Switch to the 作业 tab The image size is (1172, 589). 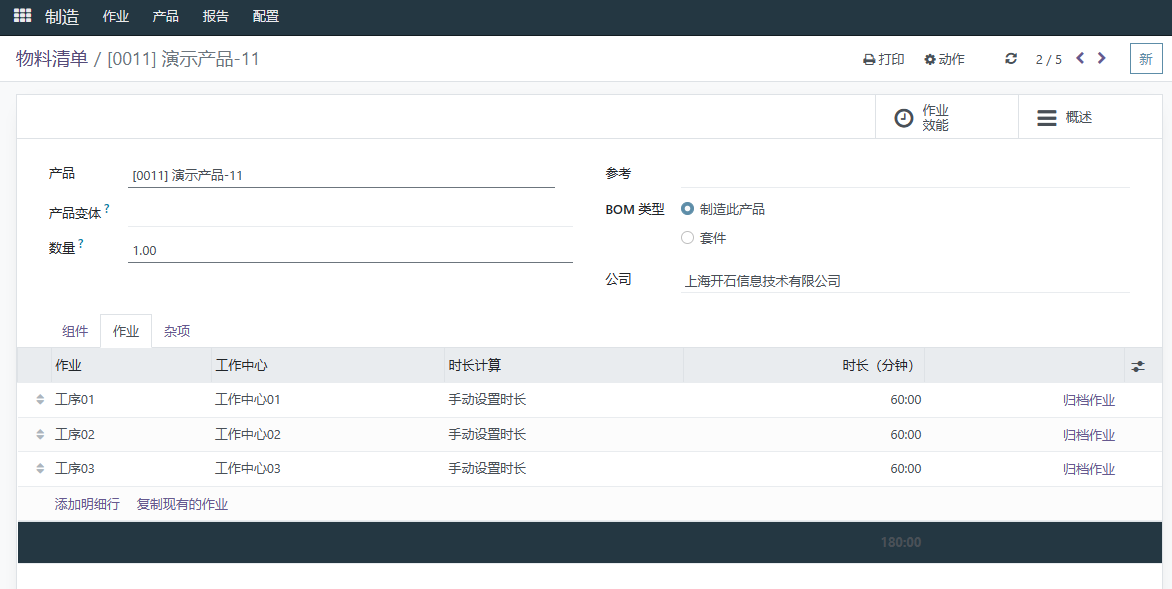coord(126,331)
